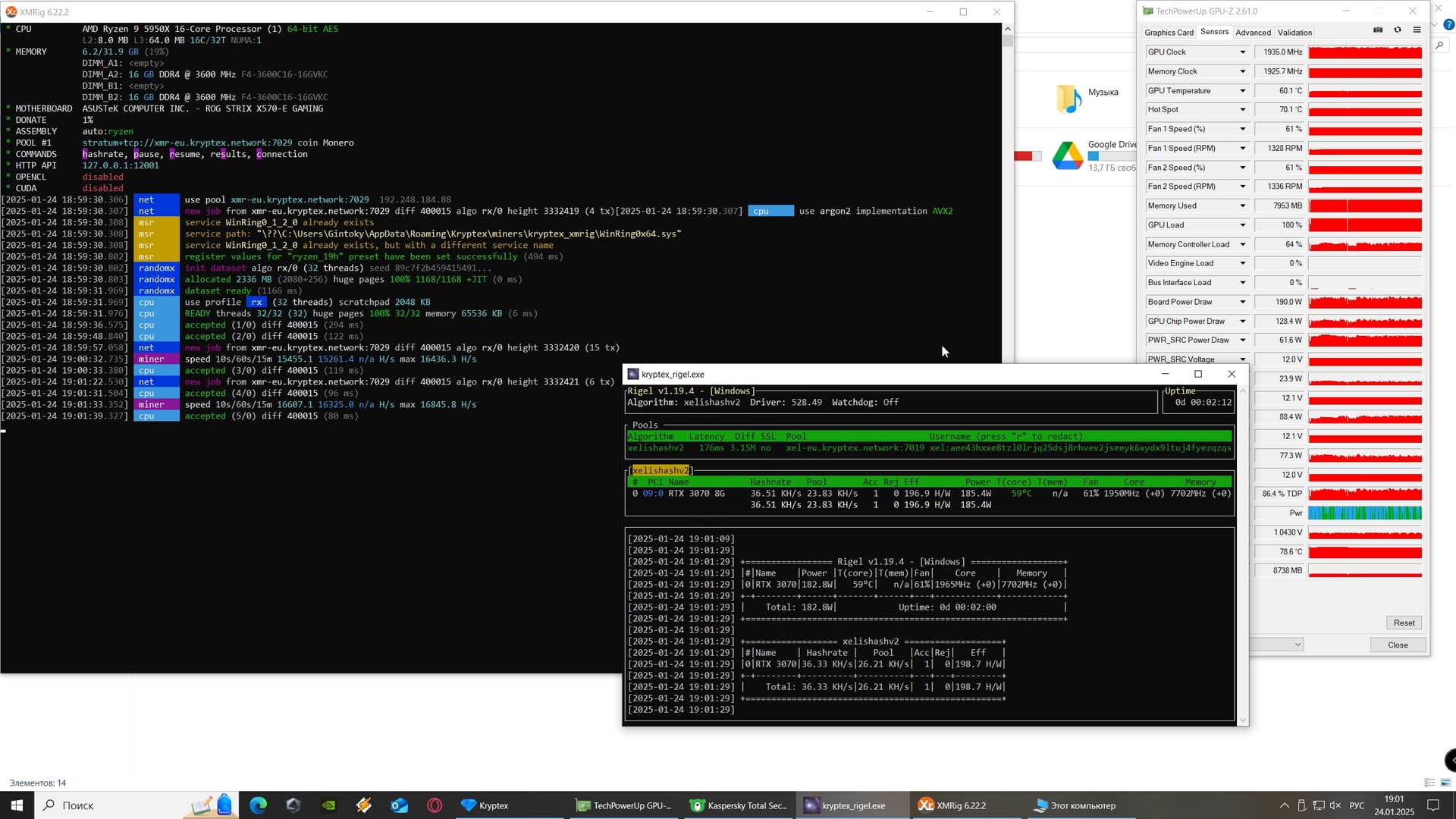
Task: Open the GPU Load sensor dropdown
Action: 1242,225
